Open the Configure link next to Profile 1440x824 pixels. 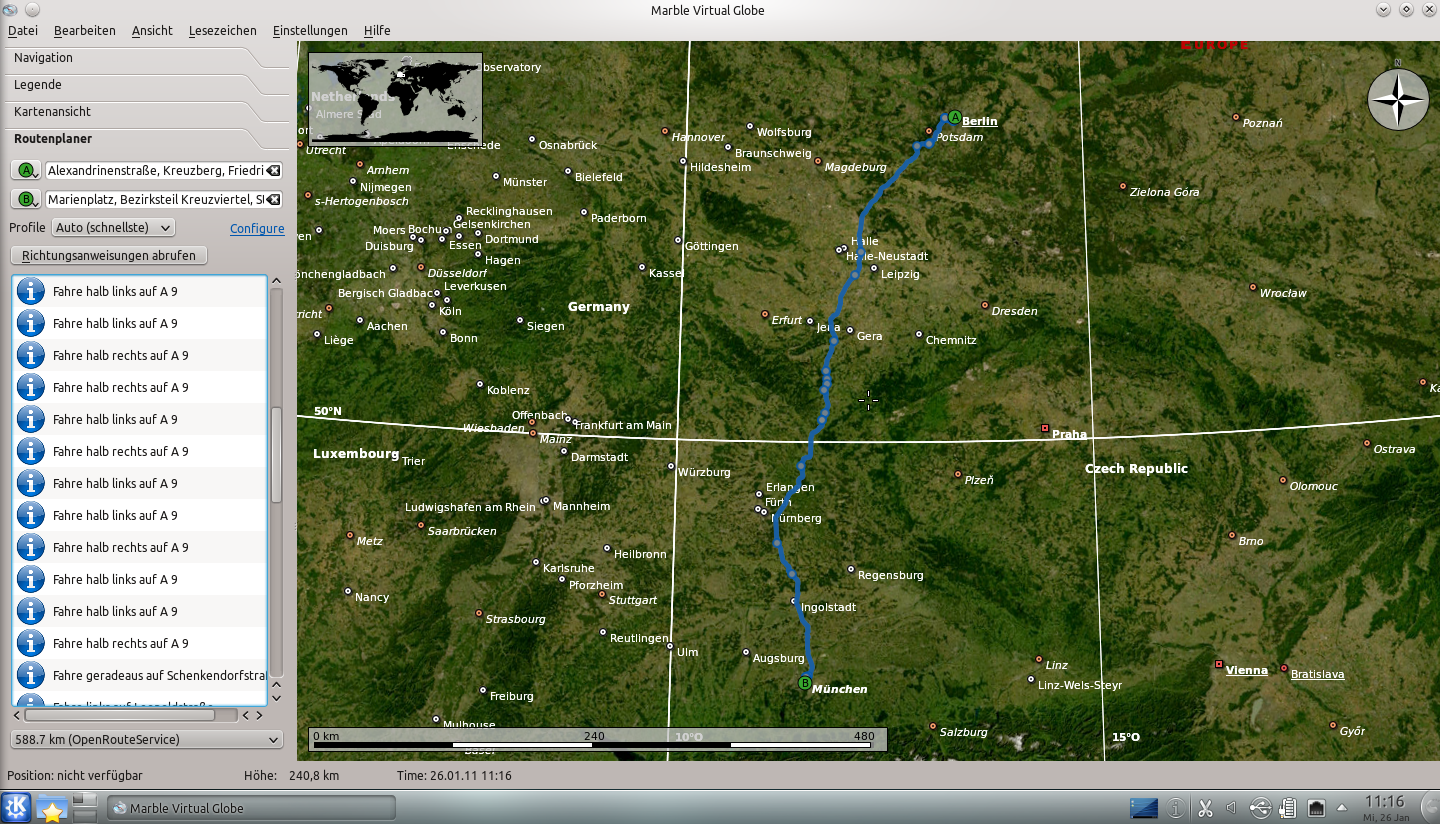point(257,228)
